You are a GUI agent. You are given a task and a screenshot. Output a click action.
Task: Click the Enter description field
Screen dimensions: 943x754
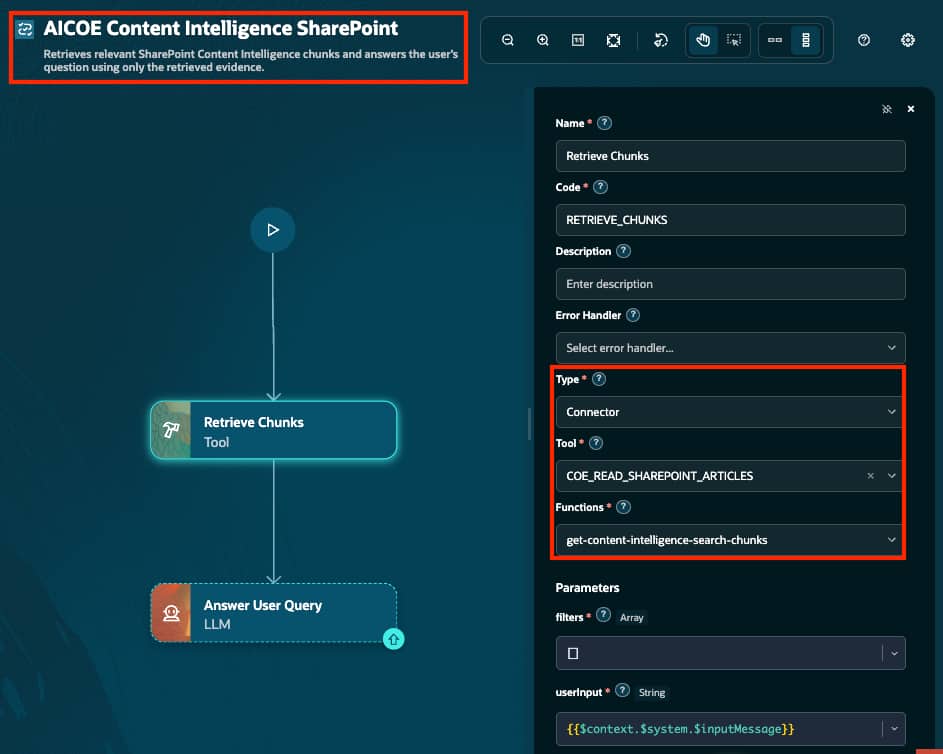point(730,284)
